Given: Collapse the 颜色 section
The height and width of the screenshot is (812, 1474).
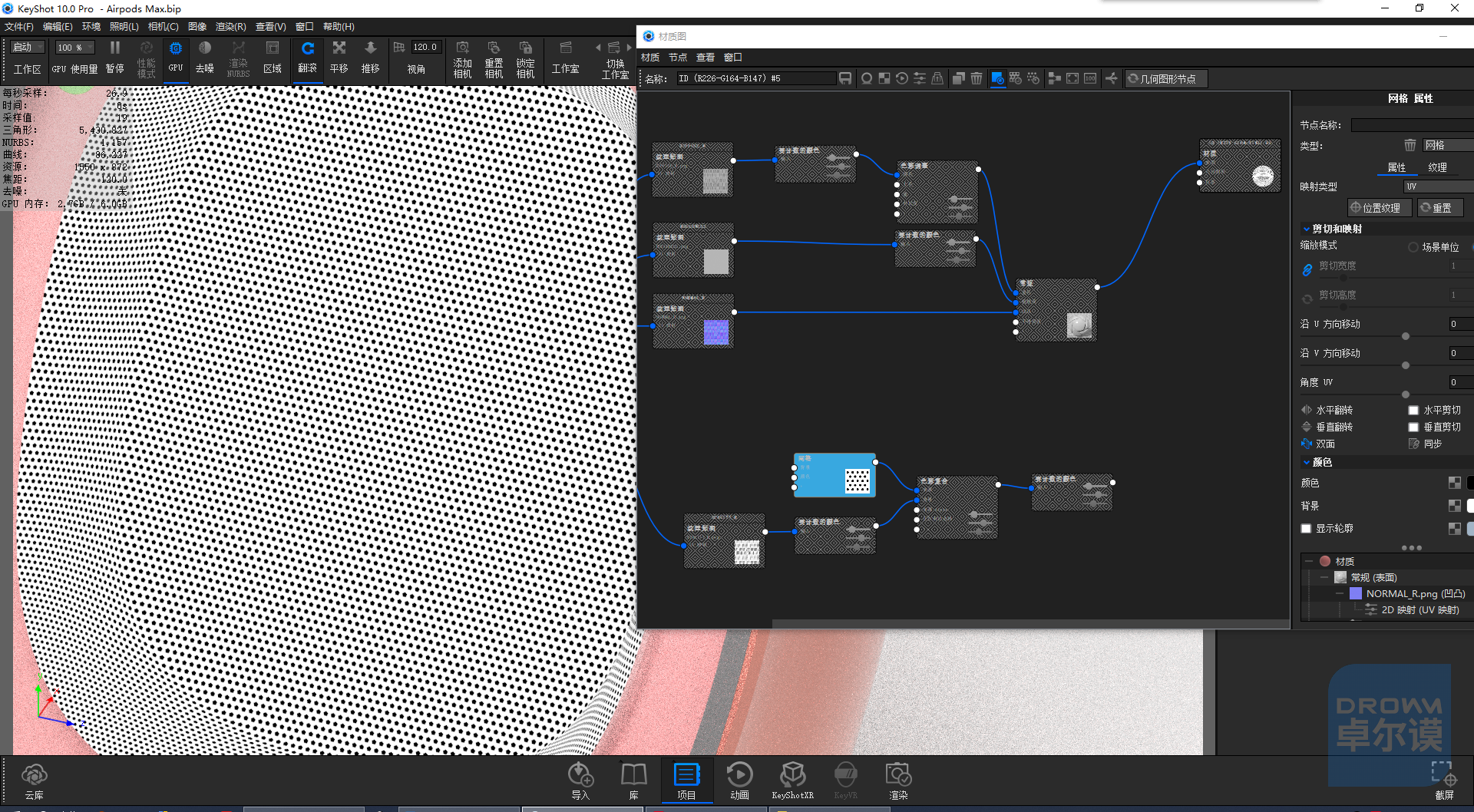Looking at the screenshot, I should coord(1307,462).
